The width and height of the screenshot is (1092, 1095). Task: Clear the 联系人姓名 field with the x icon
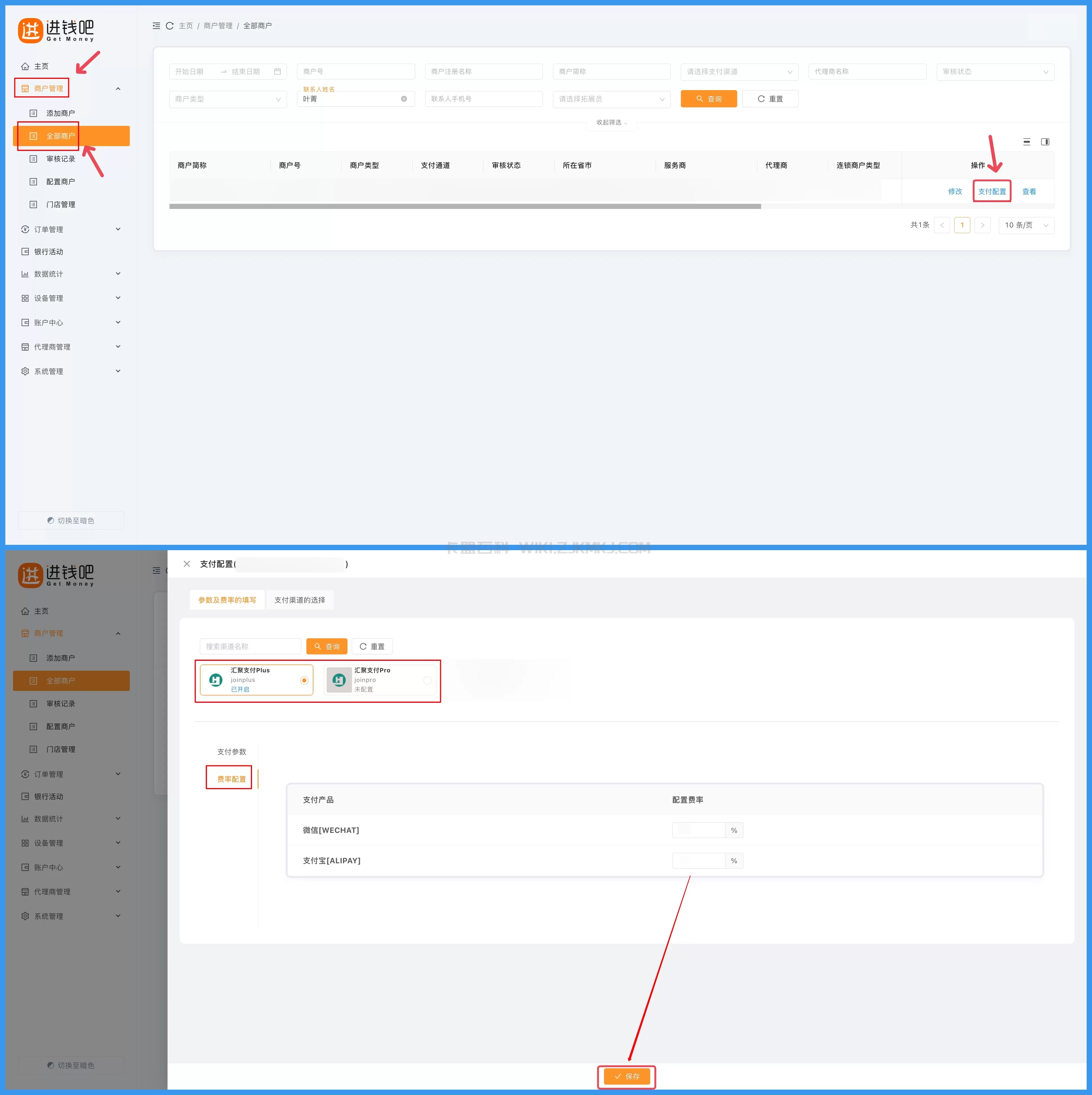[404, 99]
